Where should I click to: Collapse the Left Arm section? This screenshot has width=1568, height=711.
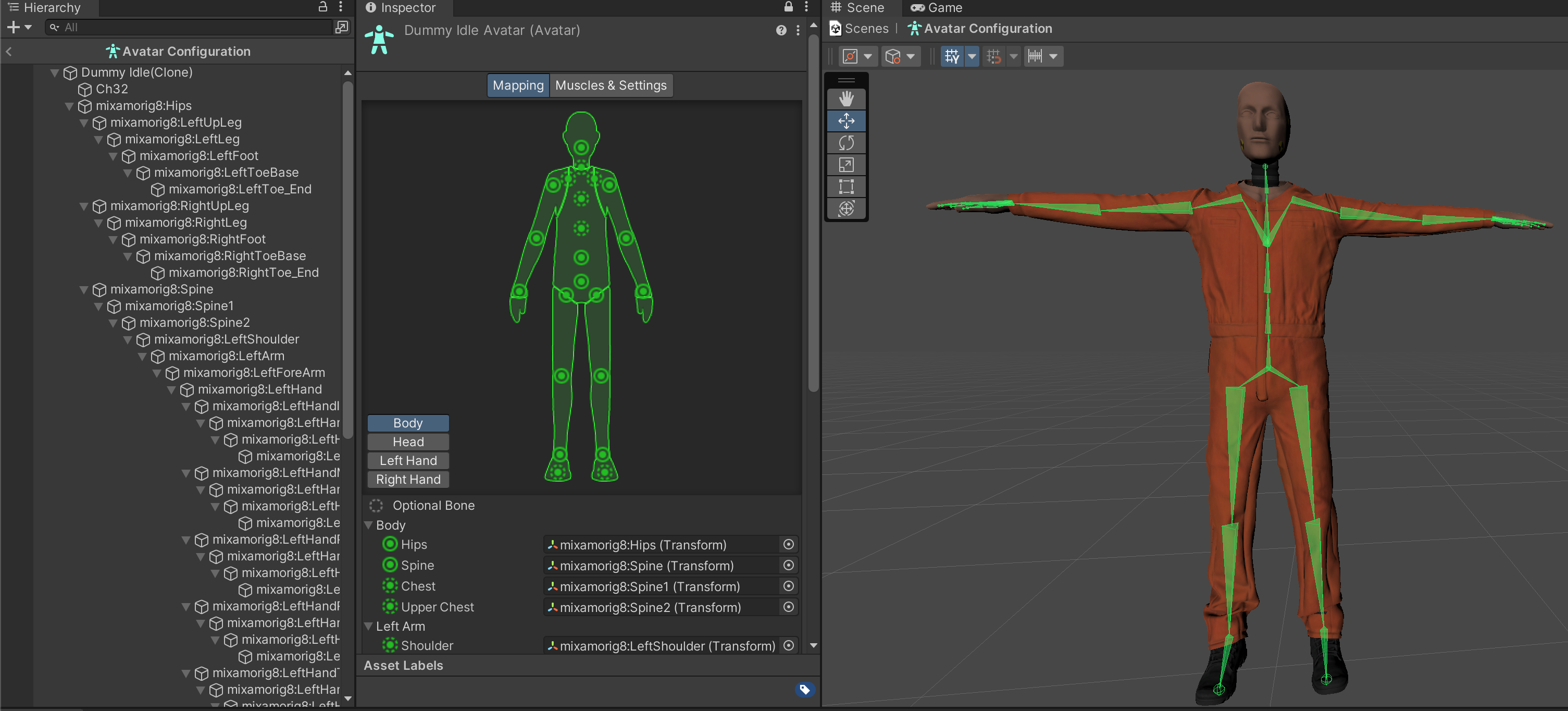tap(368, 626)
